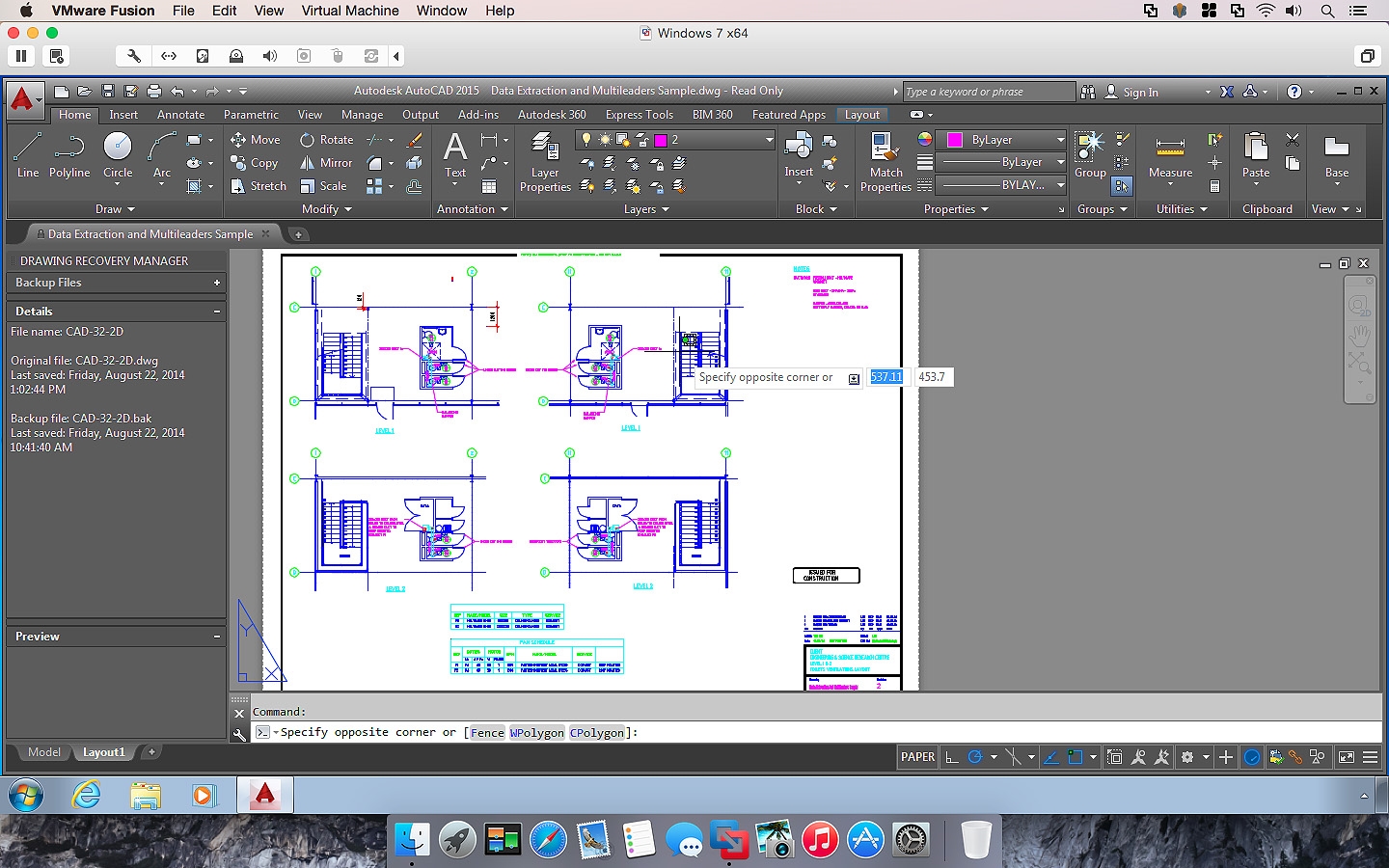This screenshot has width=1389, height=868.
Task: Toggle object snap tracking in status bar
Action: 1051,757
